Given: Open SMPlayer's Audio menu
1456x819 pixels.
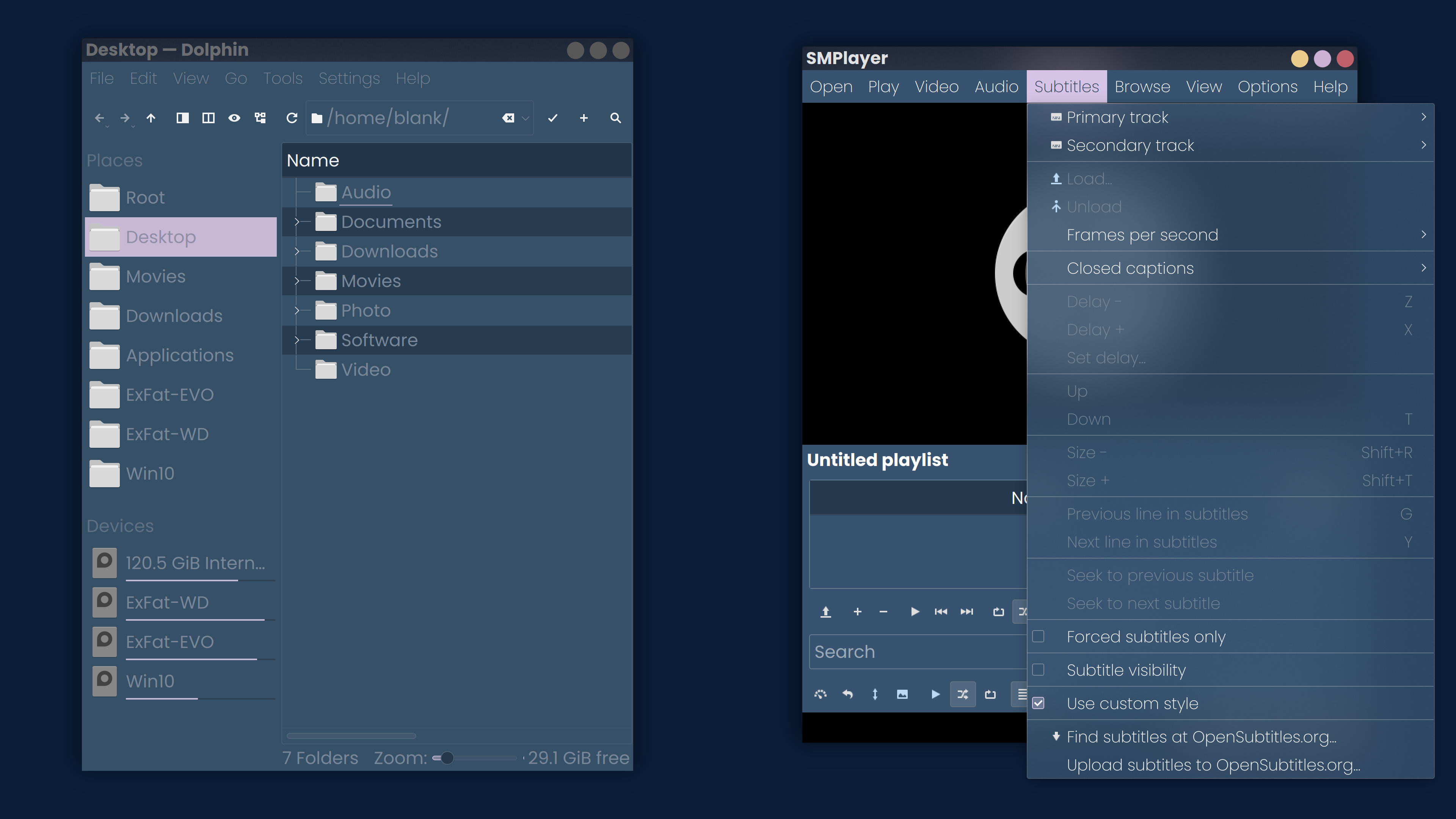Looking at the screenshot, I should pyautogui.click(x=996, y=86).
